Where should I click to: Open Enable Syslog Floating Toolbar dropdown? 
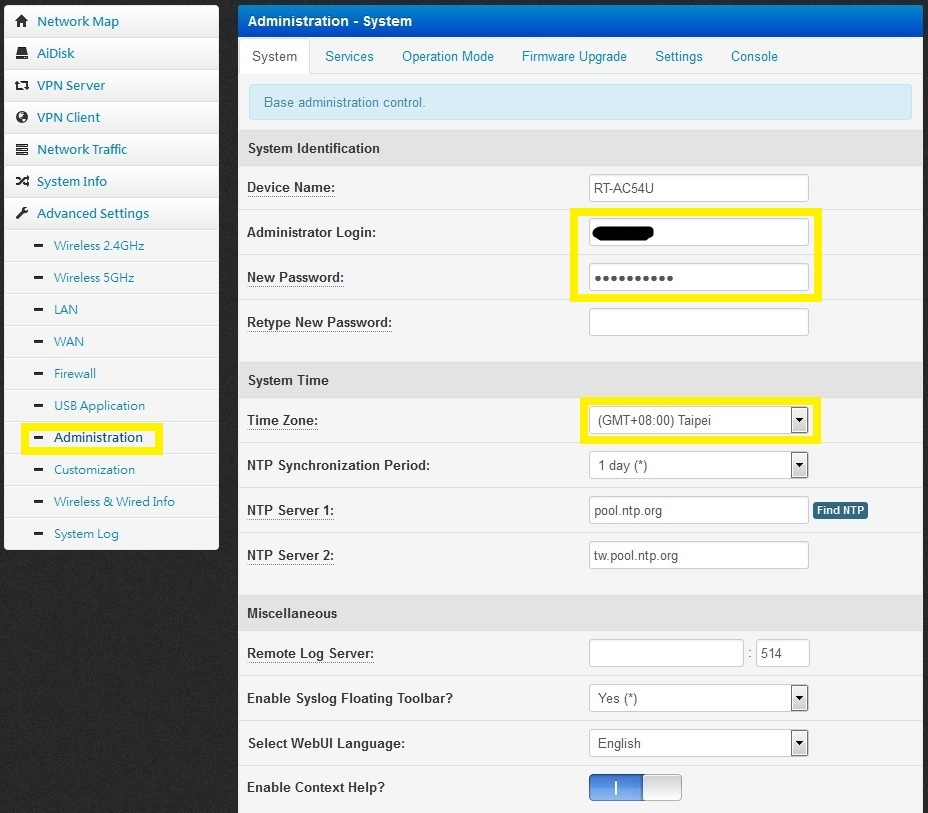click(698, 698)
